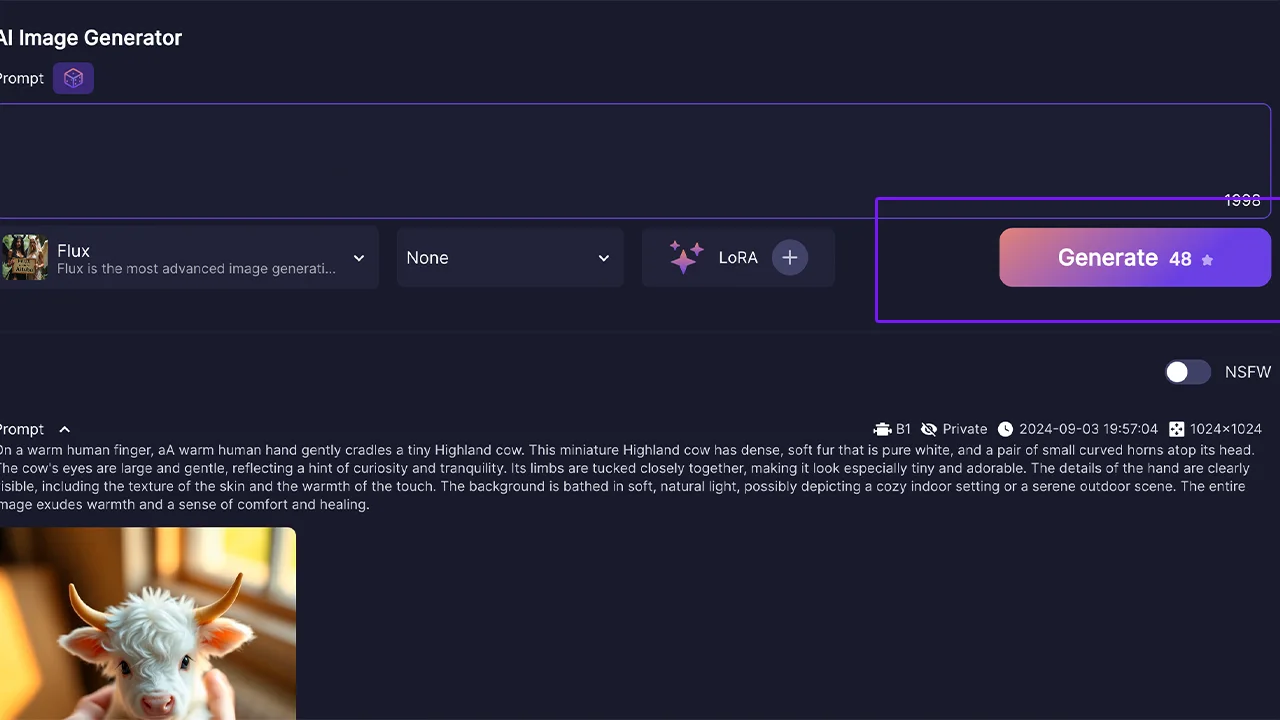Enable the NSFW toggle switch
Screen dimensions: 1280x720
(1187, 372)
